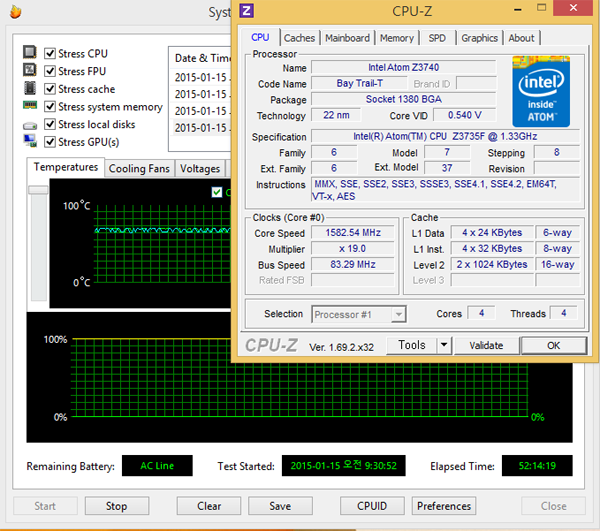Click the Instructions list field

pyautogui.click(x=445, y=190)
